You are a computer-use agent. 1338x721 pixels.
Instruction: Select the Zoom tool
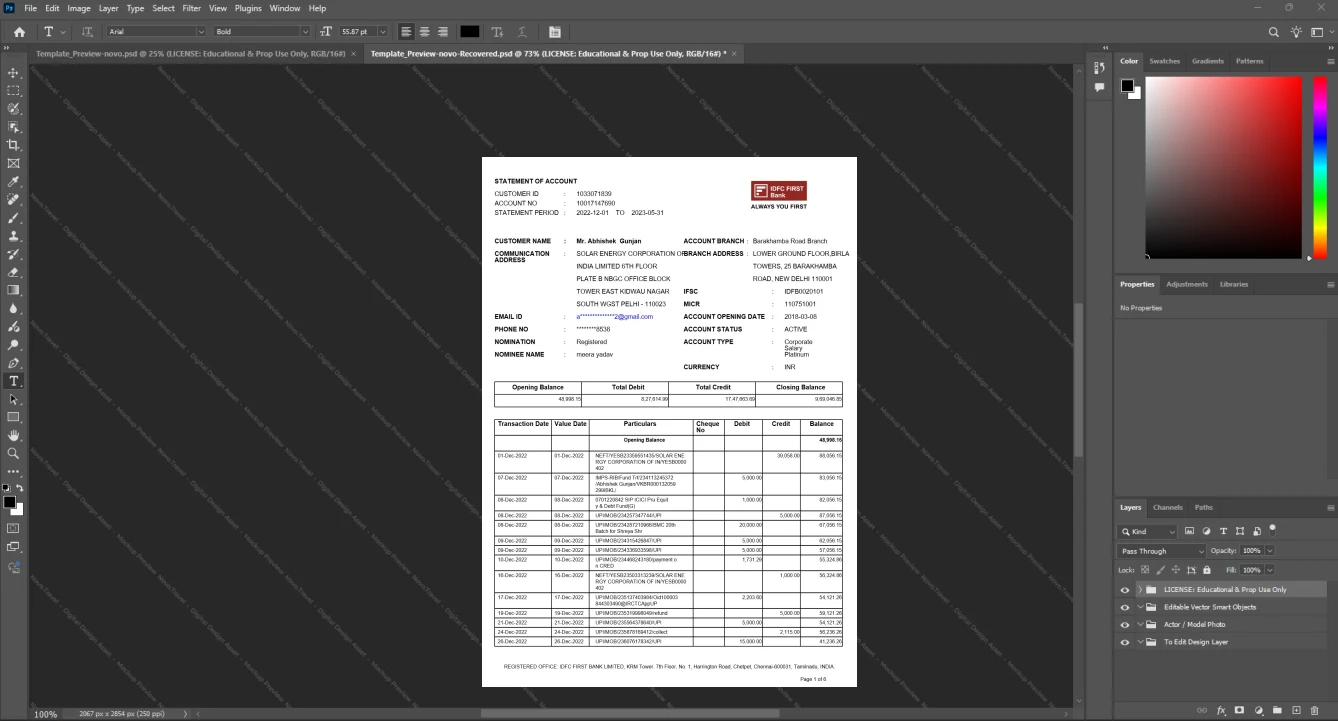pos(14,453)
